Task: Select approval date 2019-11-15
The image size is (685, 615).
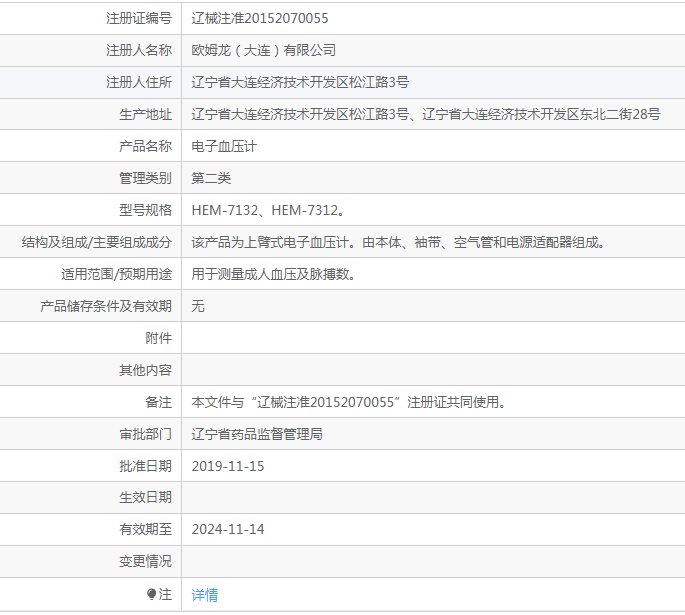Action: [x=228, y=466]
